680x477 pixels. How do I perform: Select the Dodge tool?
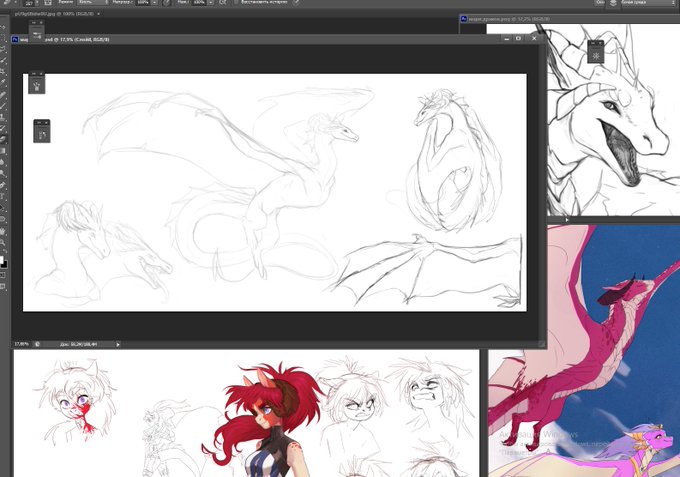3,173
